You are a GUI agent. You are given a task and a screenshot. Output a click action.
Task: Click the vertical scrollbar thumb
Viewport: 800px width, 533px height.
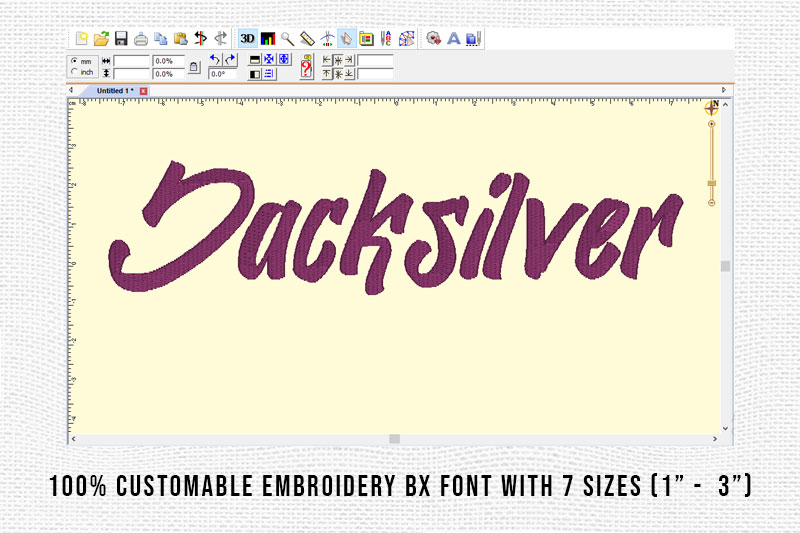725,266
